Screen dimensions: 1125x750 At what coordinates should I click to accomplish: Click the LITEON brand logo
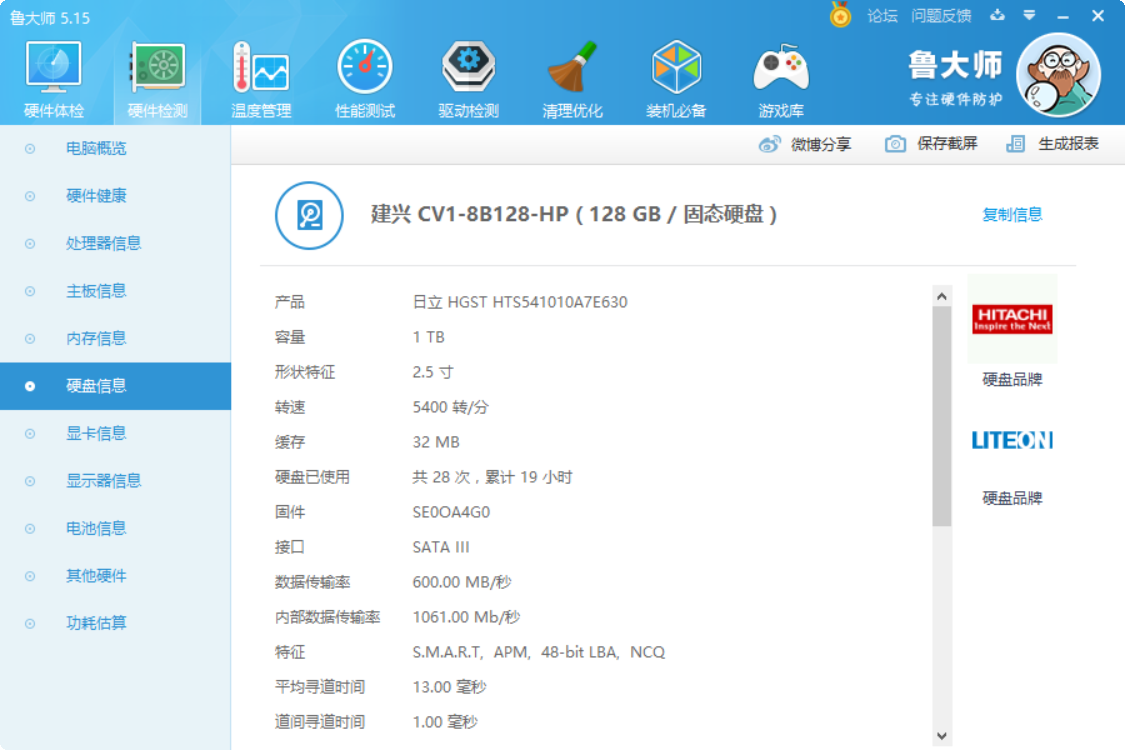coord(1012,440)
